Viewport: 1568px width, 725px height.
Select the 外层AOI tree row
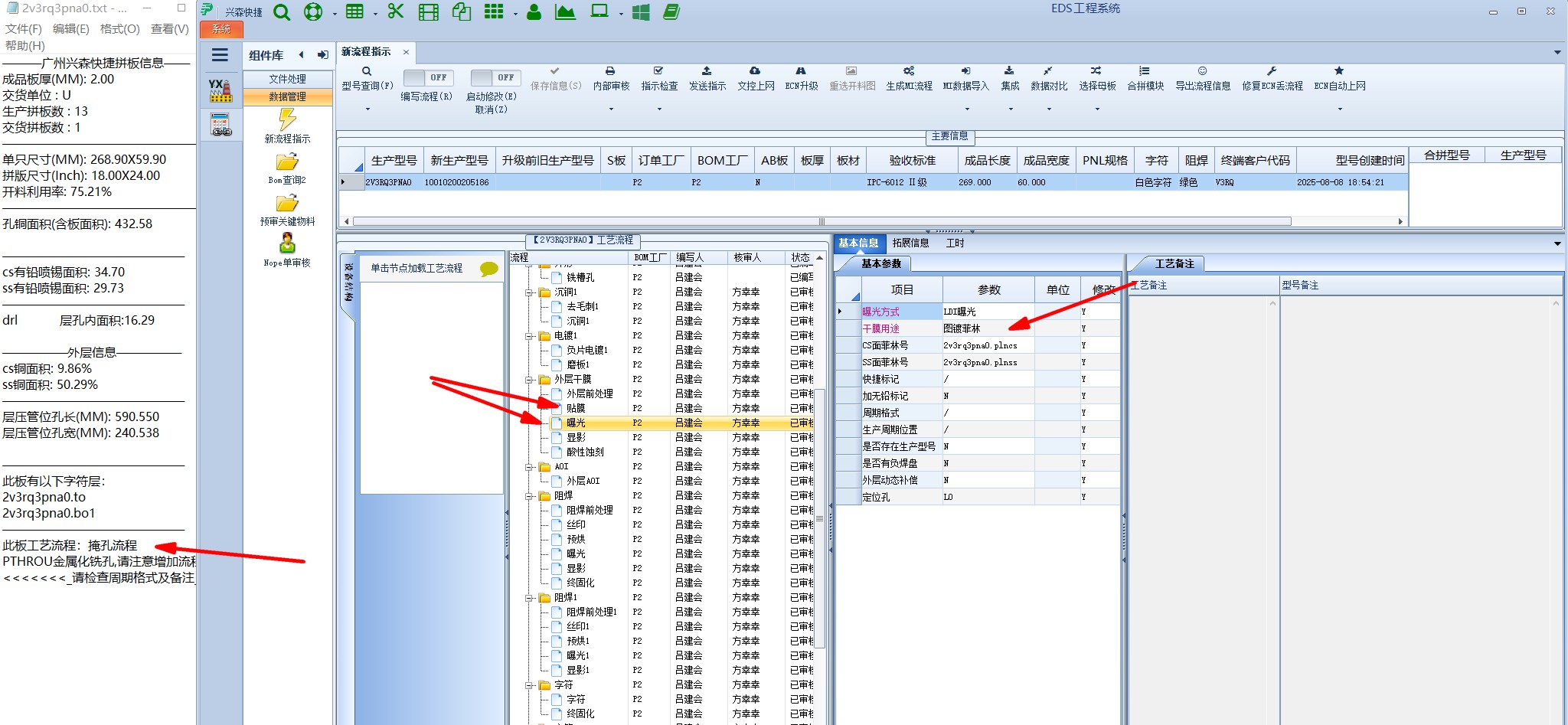tap(583, 482)
